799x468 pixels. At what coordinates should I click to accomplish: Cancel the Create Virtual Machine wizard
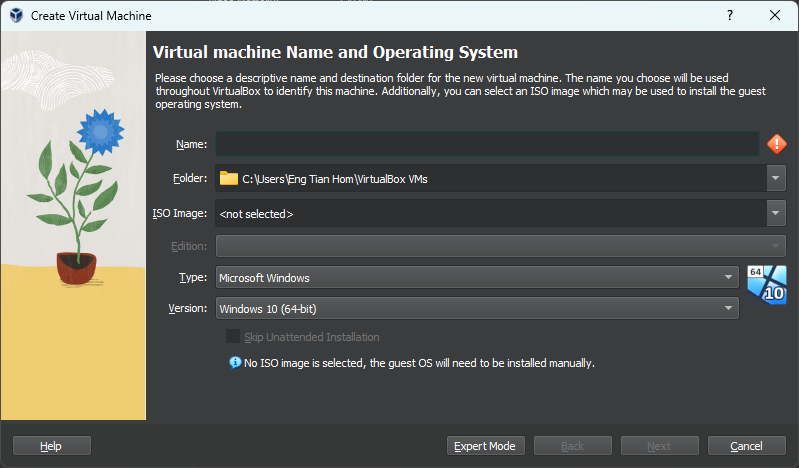coord(747,446)
